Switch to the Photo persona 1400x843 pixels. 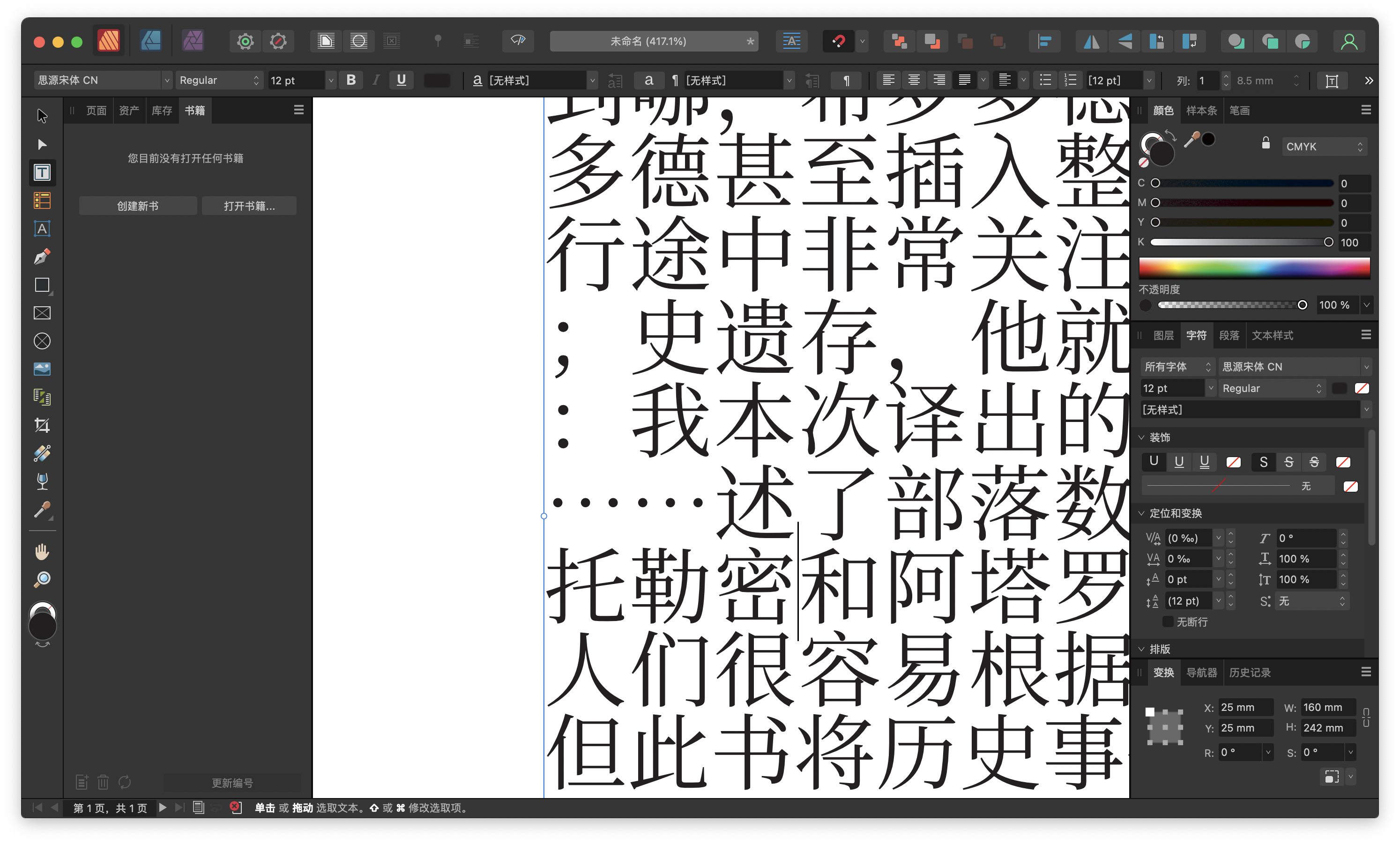click(x=193, y=41)
